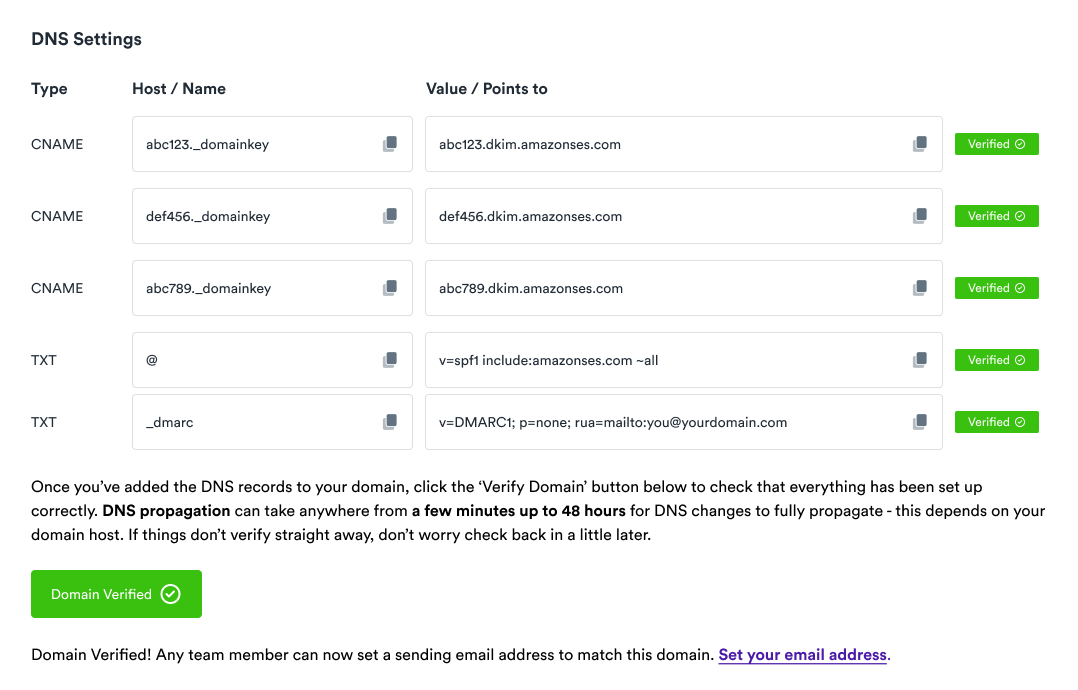Image resolution: width=1078 pixels, height=690 pixels.
Task: Copy the _dmarc host name
Action: tap(390, 422)
